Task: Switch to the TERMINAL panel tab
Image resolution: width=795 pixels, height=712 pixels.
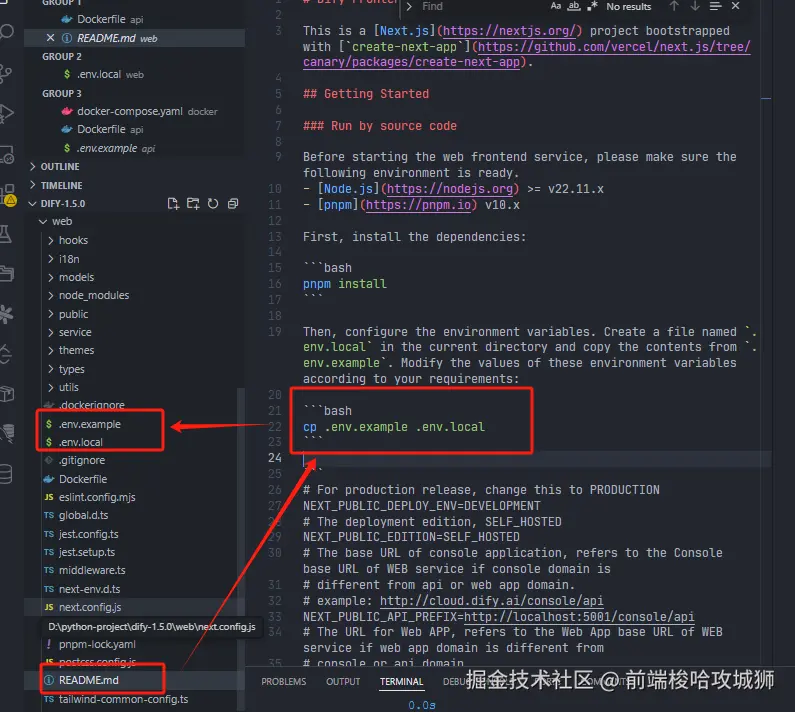Action: [402, 682]
